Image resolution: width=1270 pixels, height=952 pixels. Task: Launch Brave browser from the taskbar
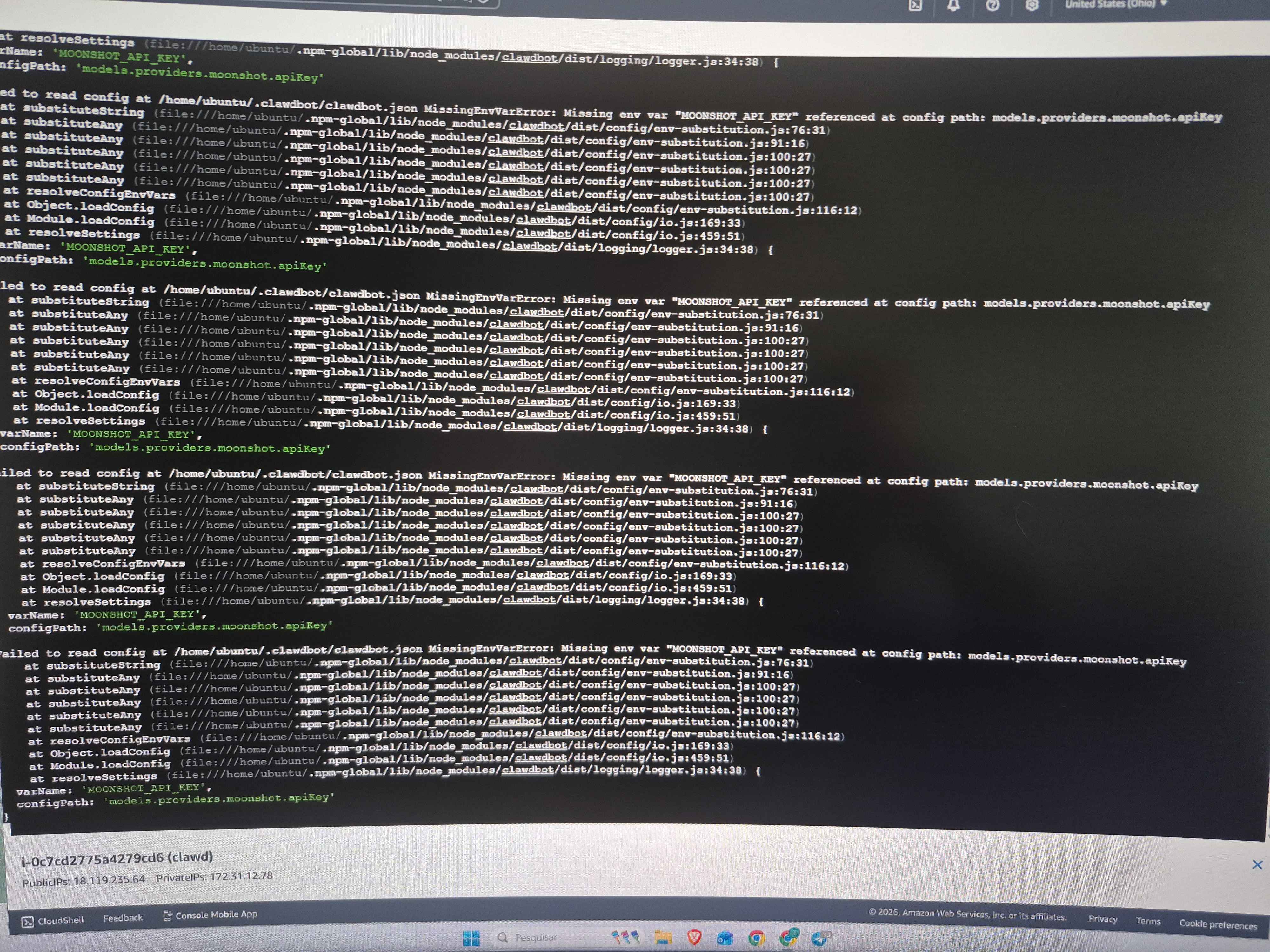point(694,938)
